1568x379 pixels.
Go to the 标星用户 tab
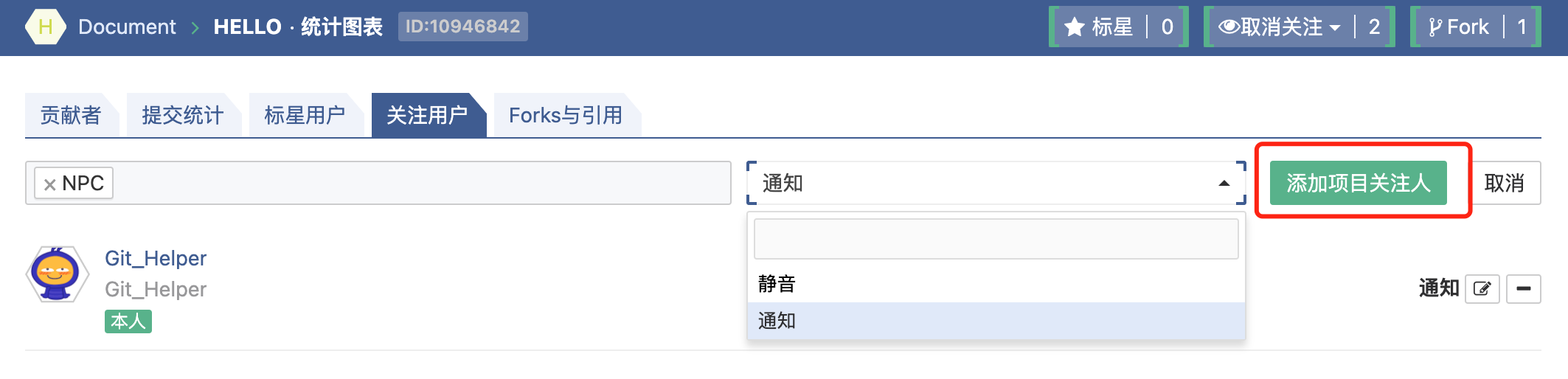pyautogui.click(x=305, y=116)
